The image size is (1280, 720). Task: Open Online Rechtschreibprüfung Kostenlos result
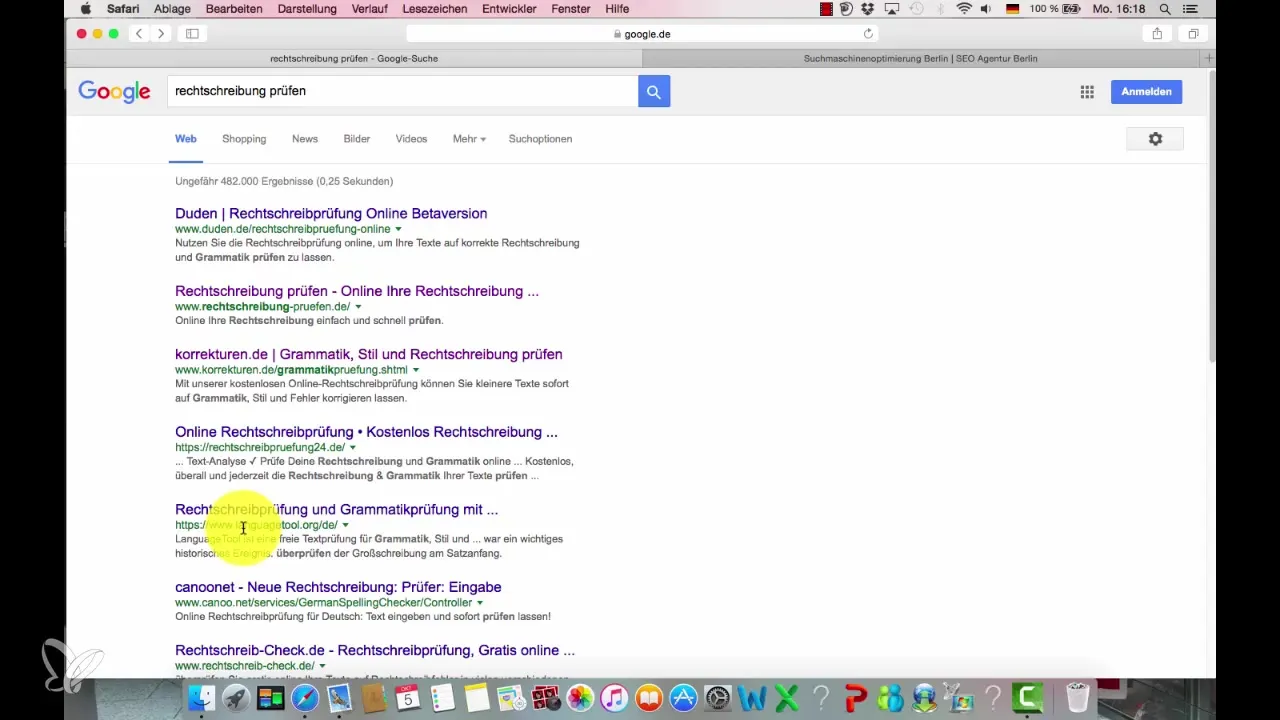(x=366, y=432)
